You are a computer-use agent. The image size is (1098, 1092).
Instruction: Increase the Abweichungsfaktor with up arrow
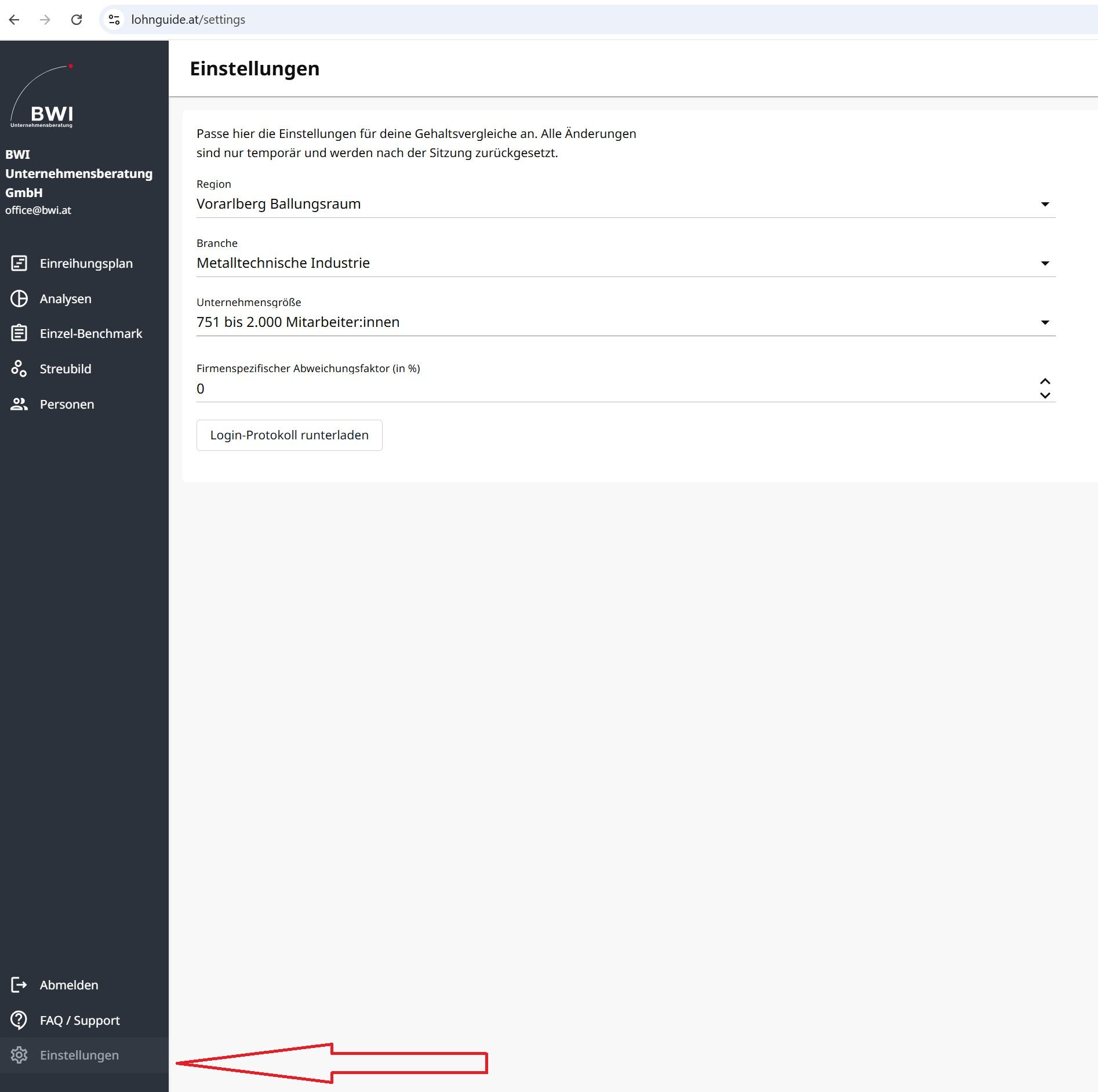[1045, 381]
